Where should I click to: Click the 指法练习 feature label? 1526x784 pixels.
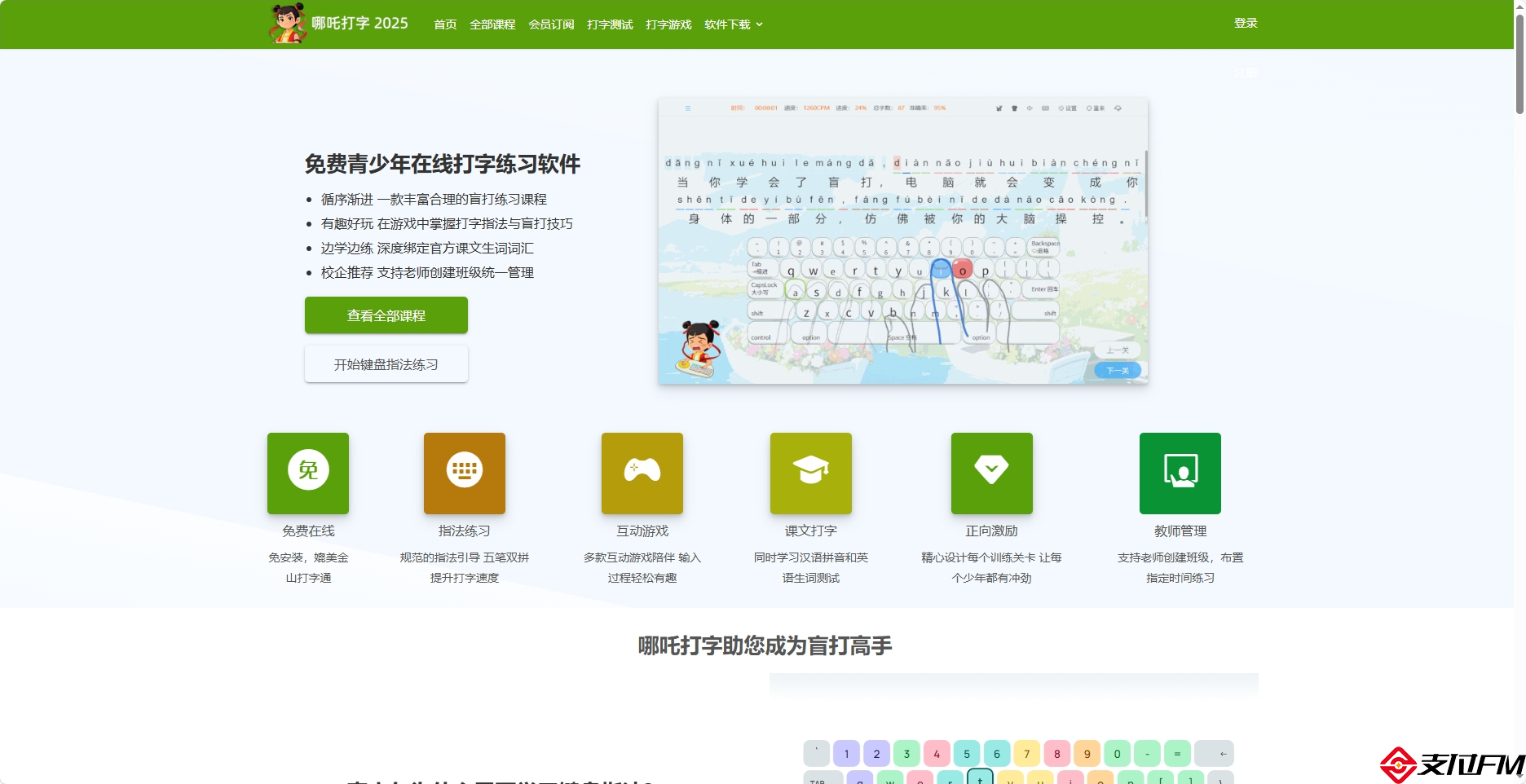465,531
